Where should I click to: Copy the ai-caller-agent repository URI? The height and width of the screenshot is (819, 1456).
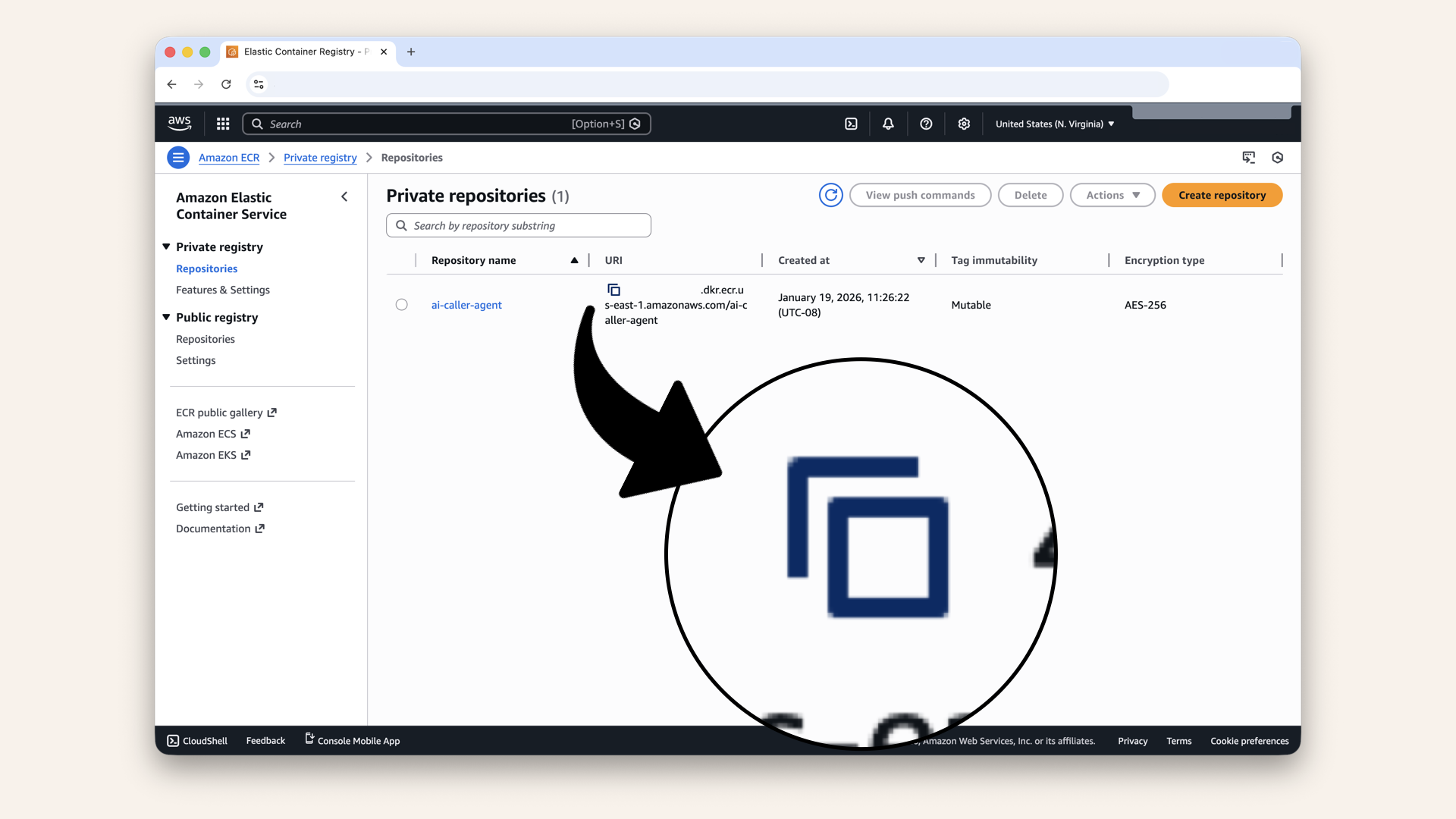click(x=613, y=289)
